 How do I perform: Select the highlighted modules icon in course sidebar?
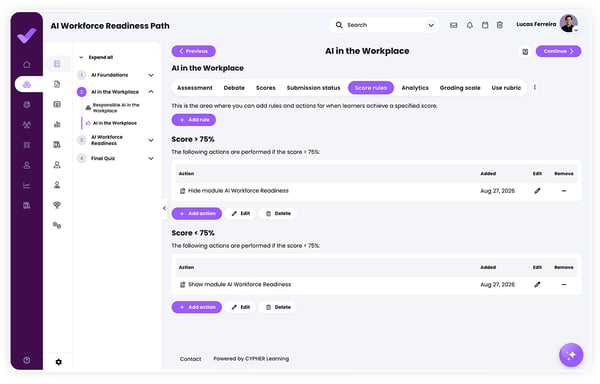point(57,63)
